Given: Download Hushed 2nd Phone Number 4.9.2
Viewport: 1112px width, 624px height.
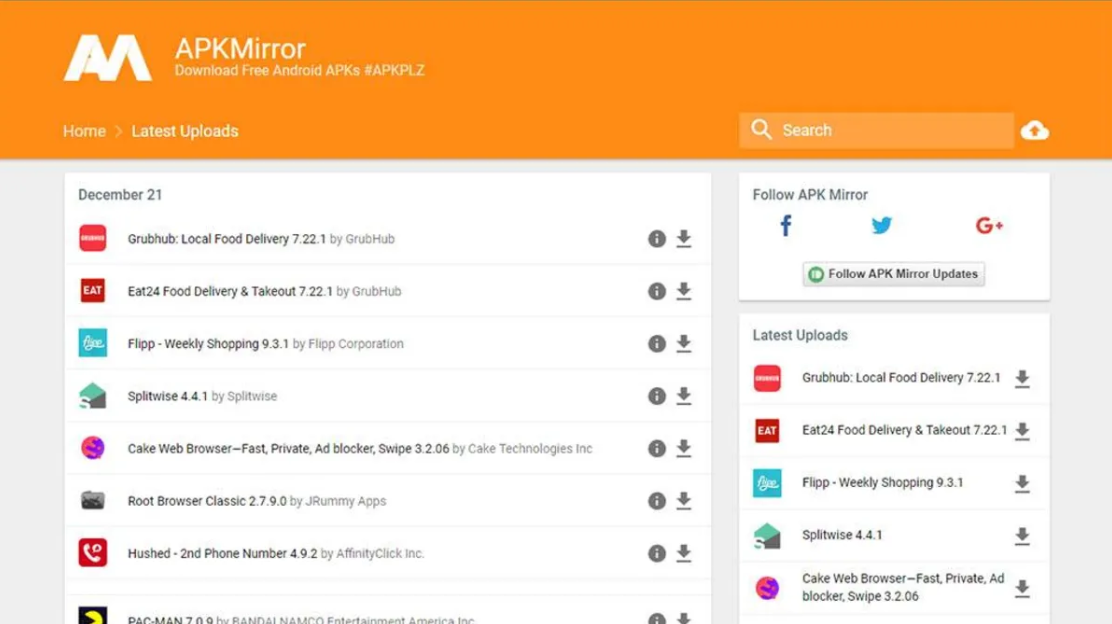Looking at the screenshot, I should [x=684, y=553].
